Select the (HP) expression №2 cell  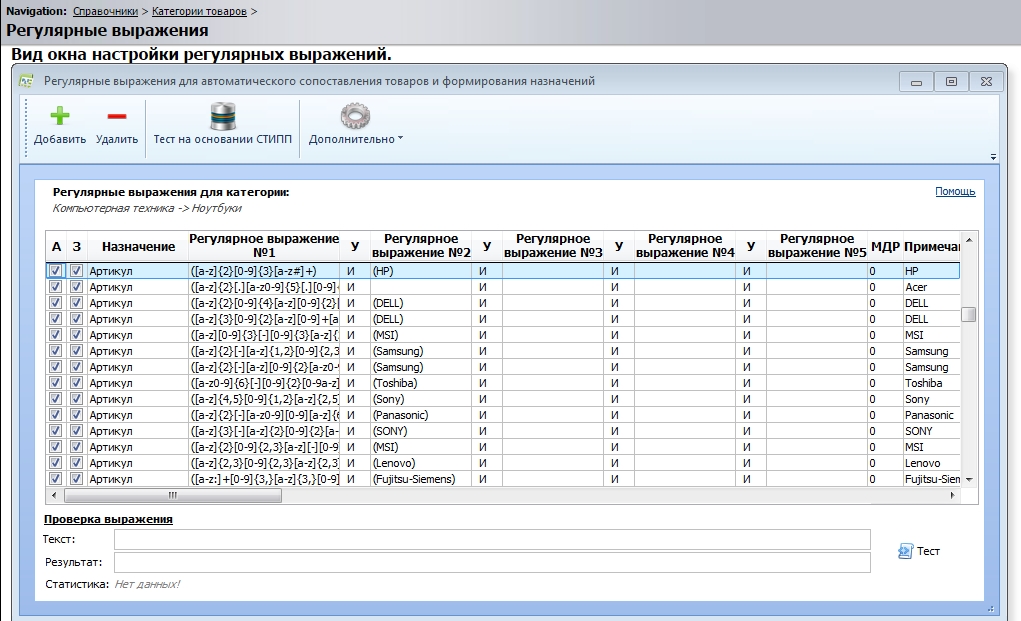click(x=421, y=270)
